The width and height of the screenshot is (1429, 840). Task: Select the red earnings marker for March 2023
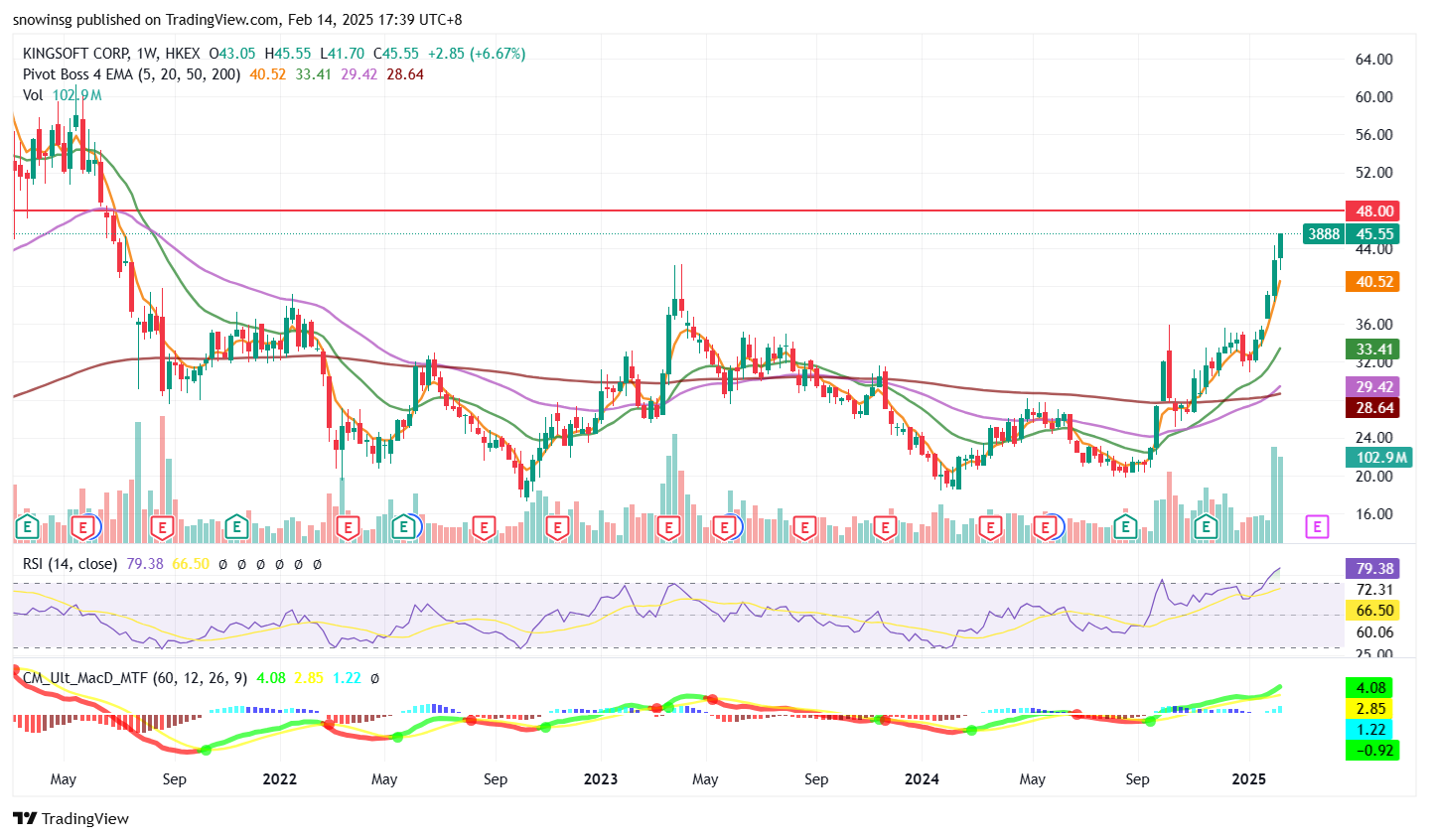(668, 526)
